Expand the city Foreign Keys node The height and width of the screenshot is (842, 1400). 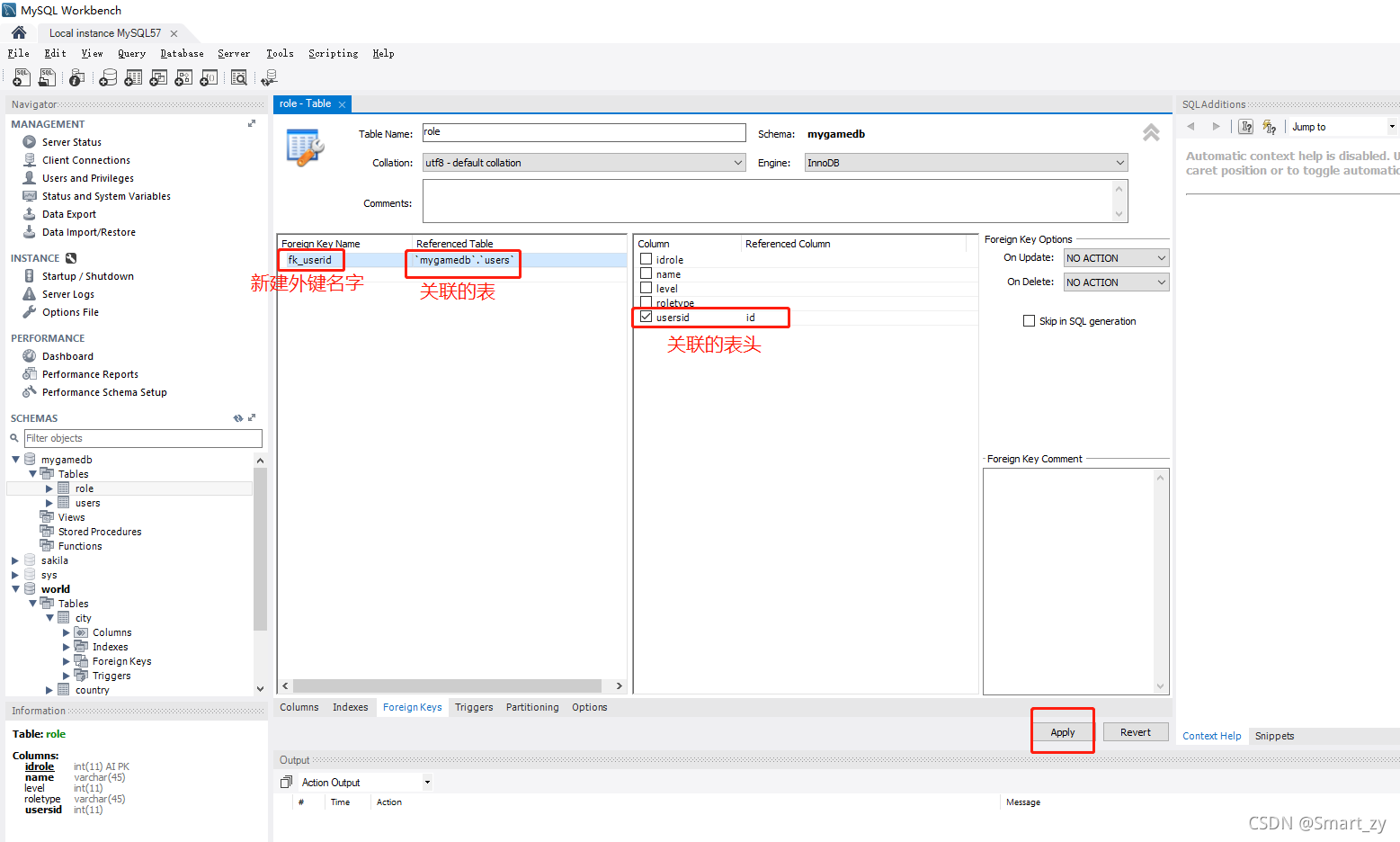tap(67, 661)
